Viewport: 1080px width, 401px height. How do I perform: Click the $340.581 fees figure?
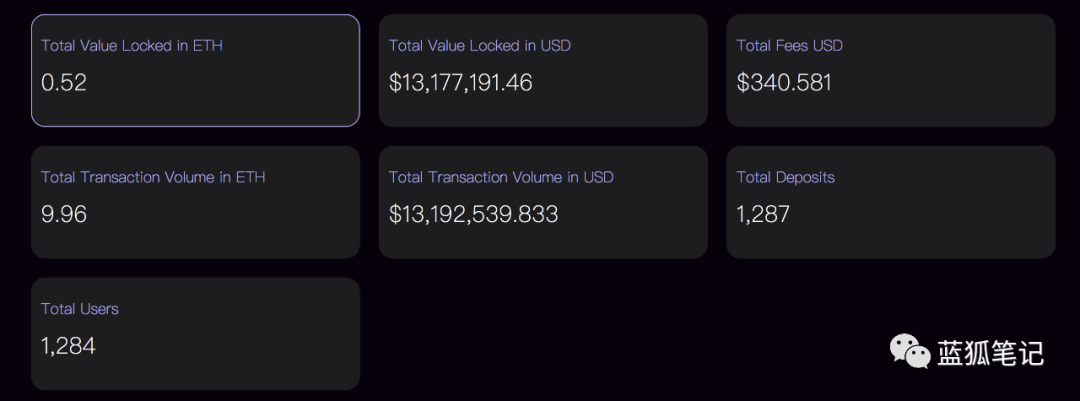[x=785, y=83]
